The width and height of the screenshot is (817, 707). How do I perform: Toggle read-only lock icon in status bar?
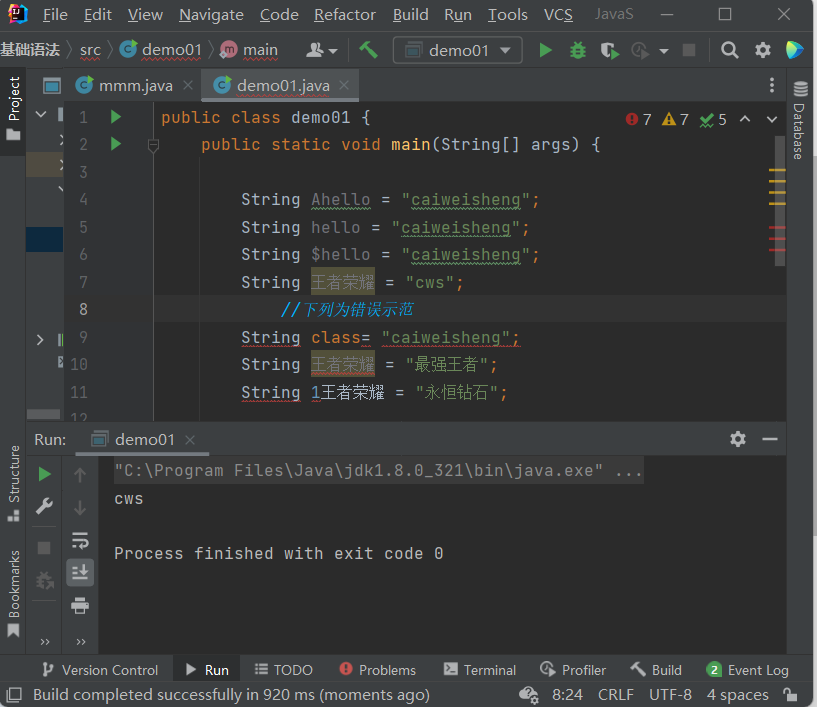(x=790, y=694)
